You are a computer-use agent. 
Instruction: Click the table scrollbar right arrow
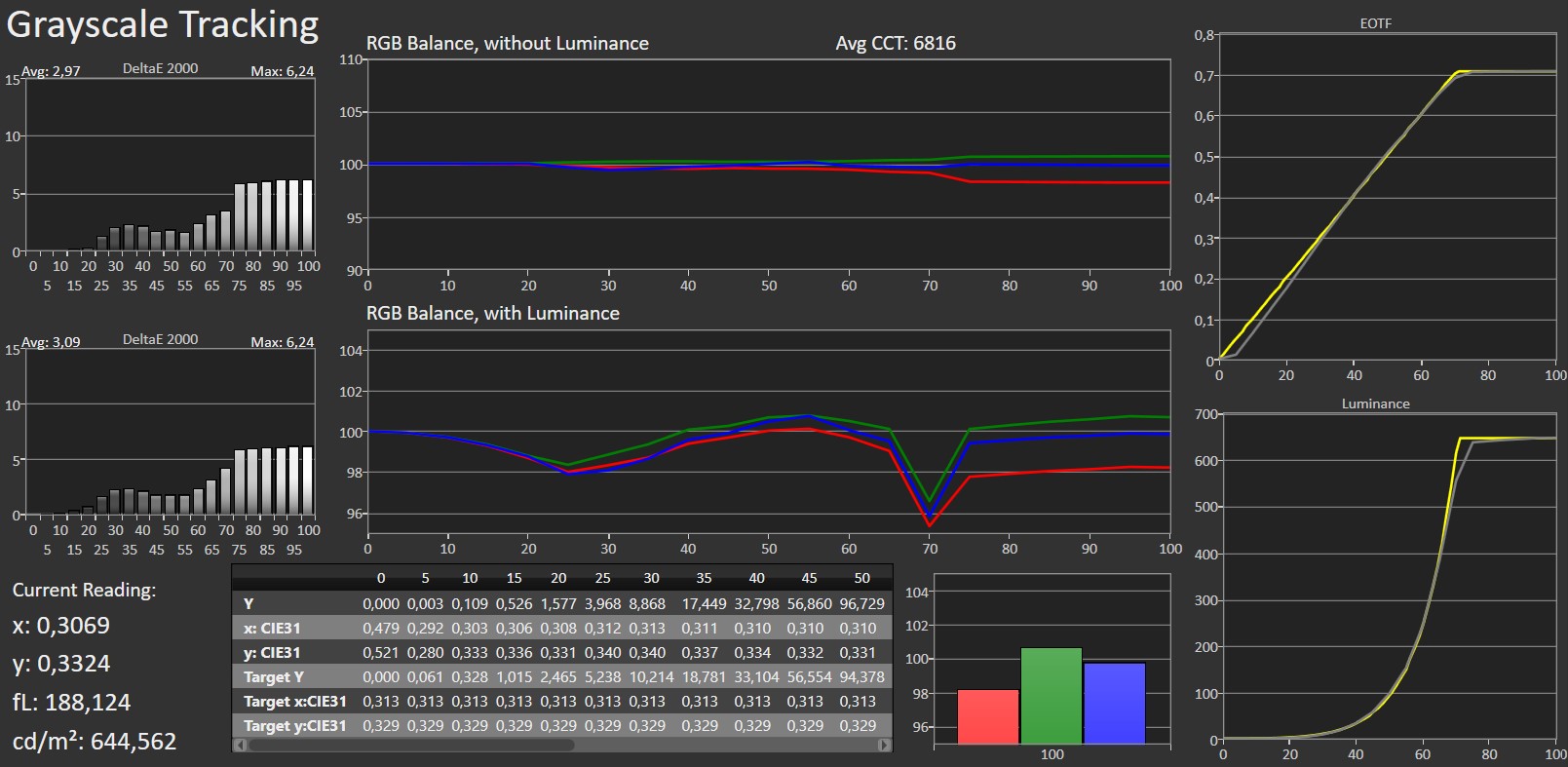pos(885,746)
